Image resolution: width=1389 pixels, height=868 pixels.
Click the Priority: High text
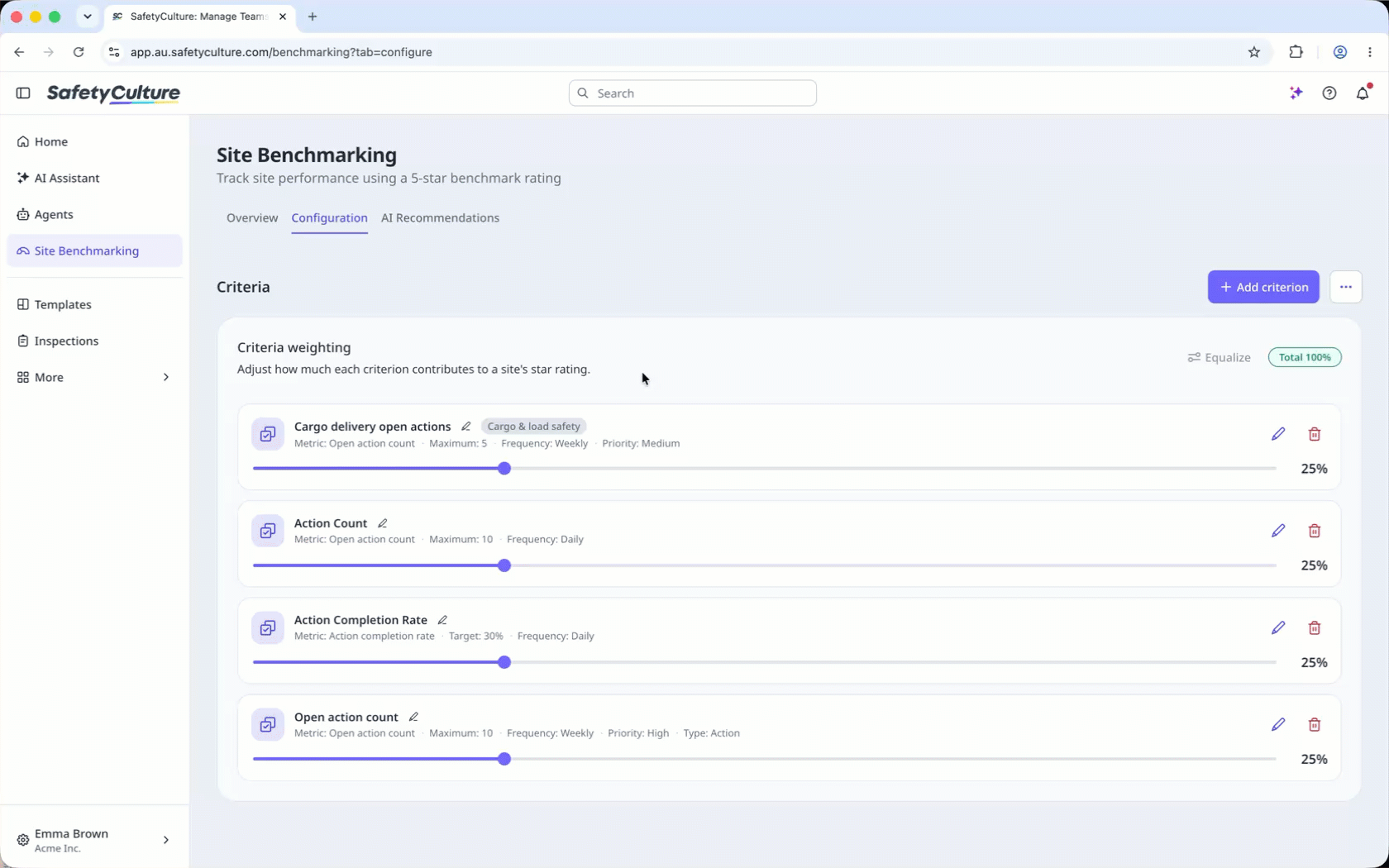pos(638,733)
